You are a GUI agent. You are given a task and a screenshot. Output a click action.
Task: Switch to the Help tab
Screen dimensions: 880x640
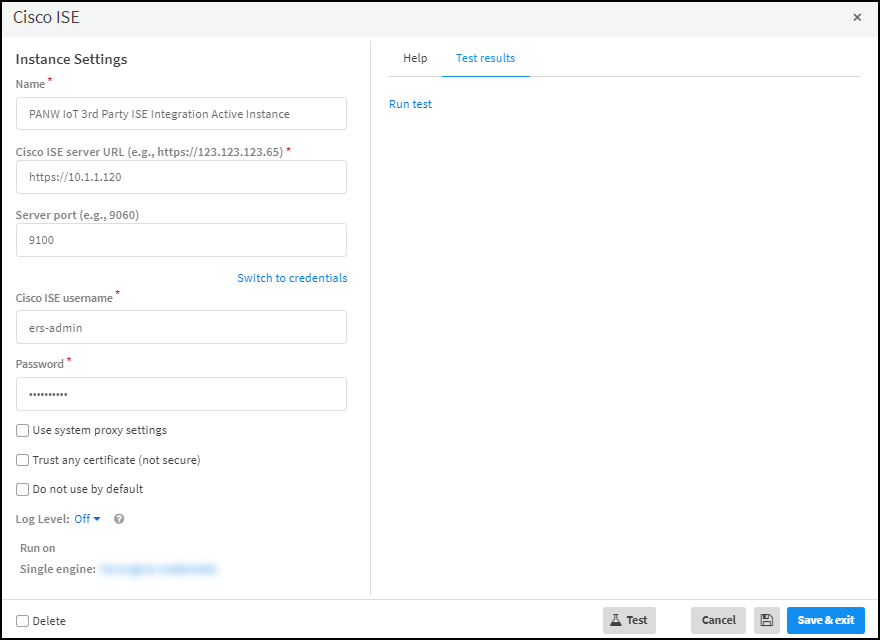[415, 58]
